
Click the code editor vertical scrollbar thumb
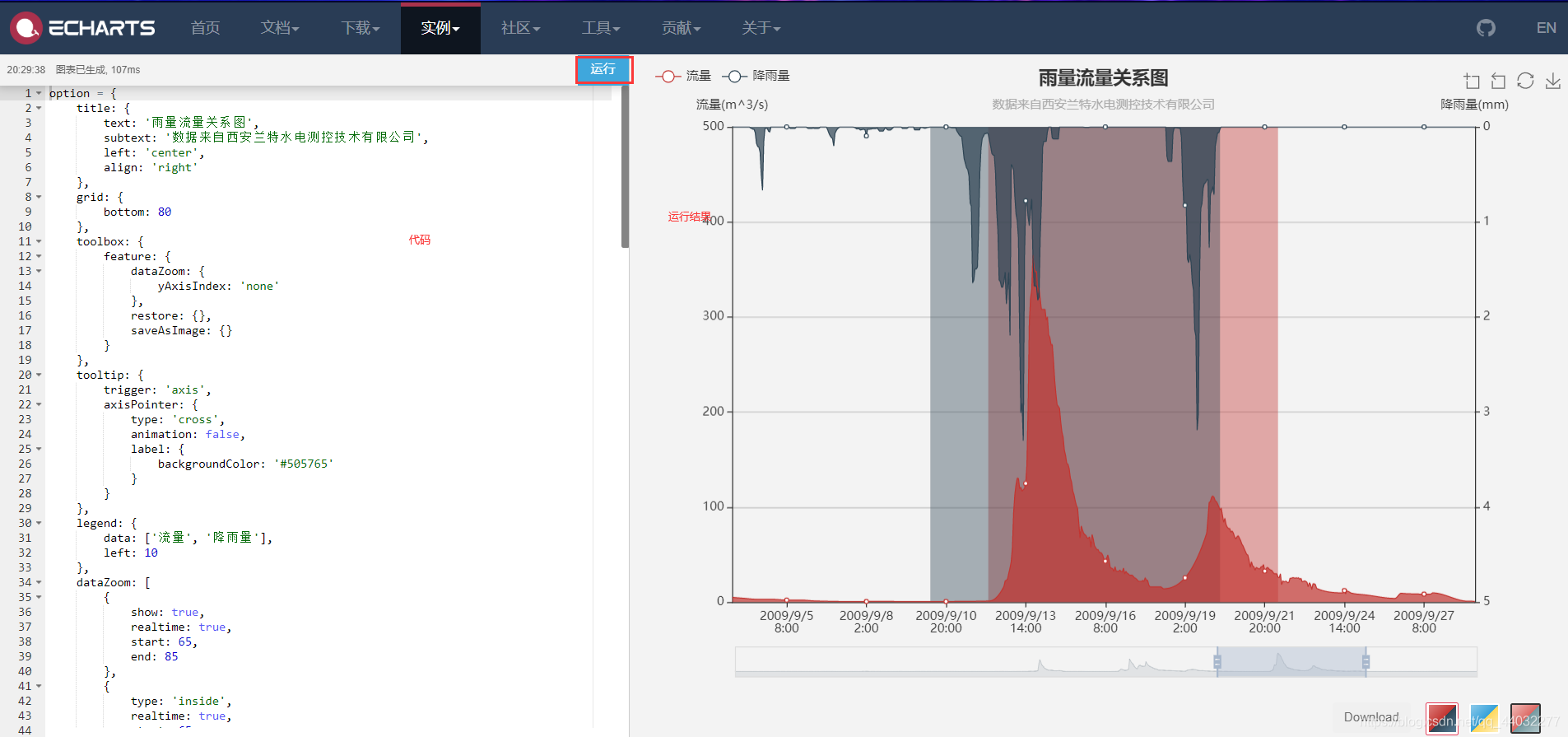(x=625, y=167)
